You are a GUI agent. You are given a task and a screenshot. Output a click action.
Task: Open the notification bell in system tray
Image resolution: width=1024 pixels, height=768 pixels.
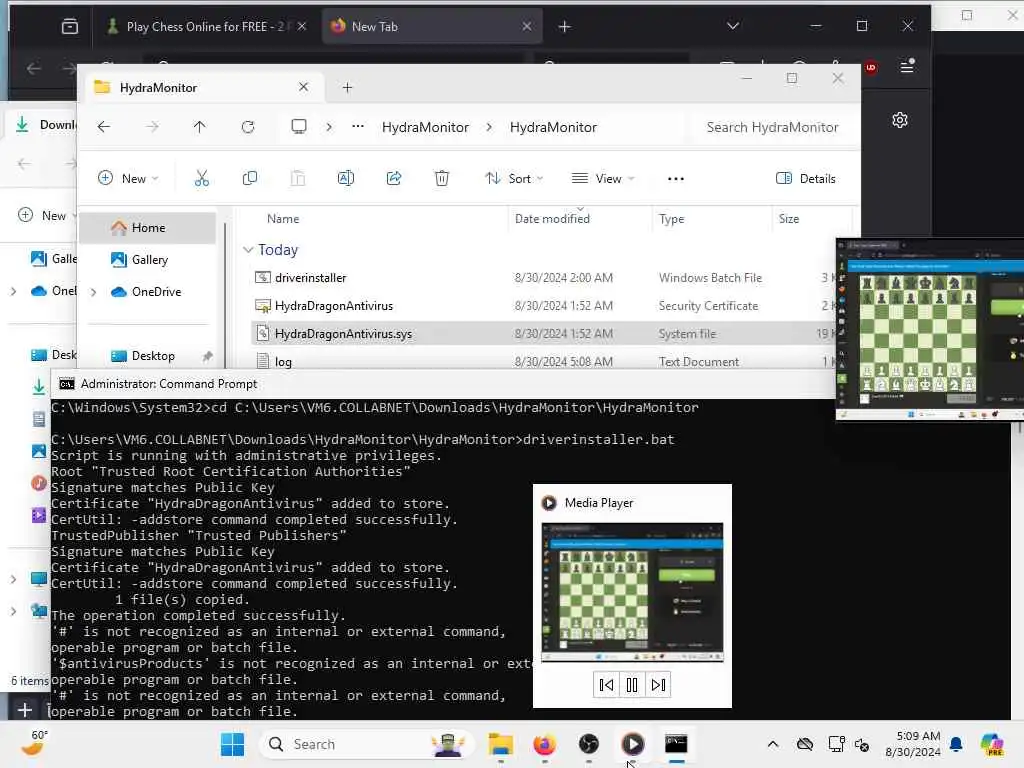pos(956,744)
